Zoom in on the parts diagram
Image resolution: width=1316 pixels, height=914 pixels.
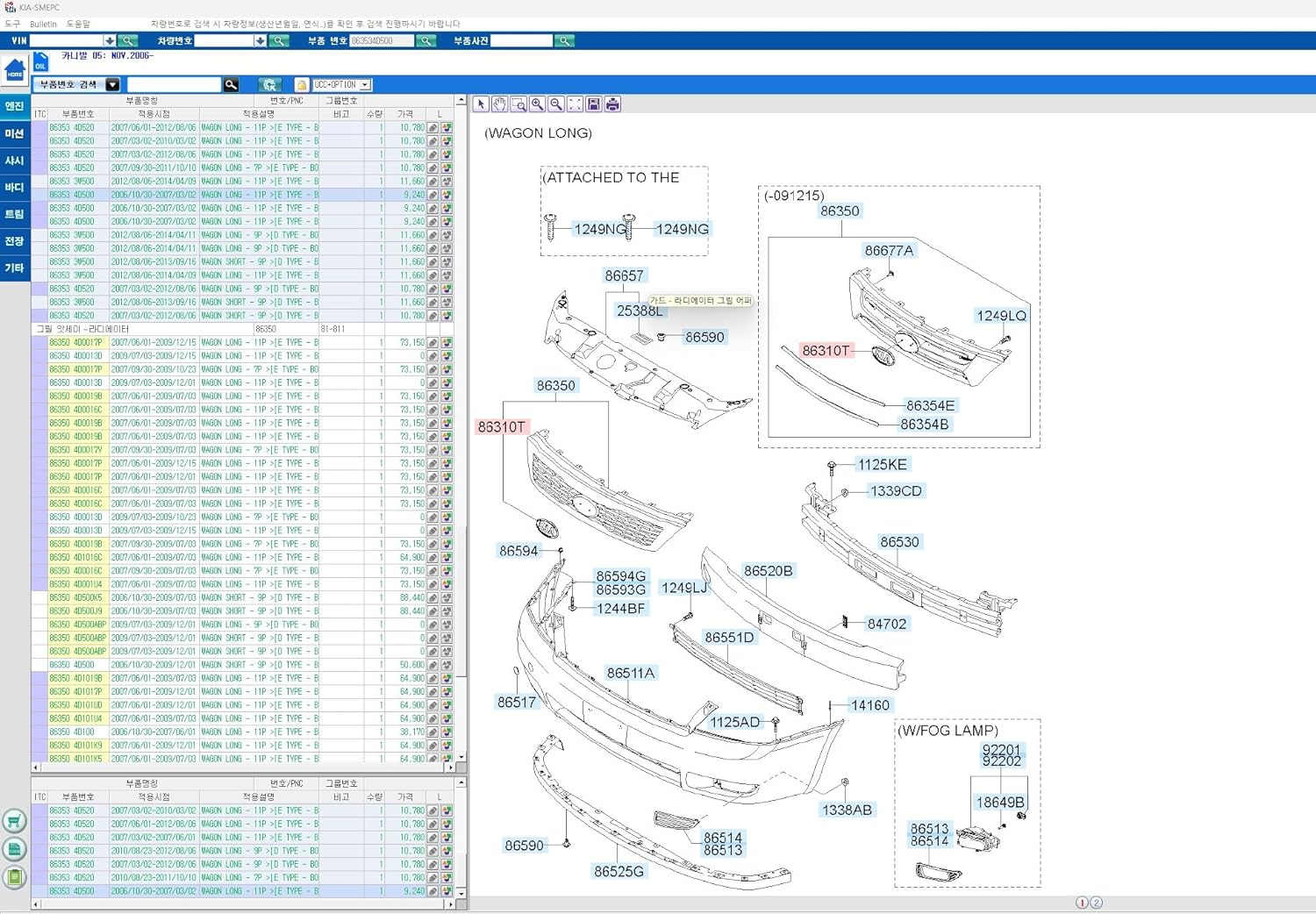tap(537, 104)
